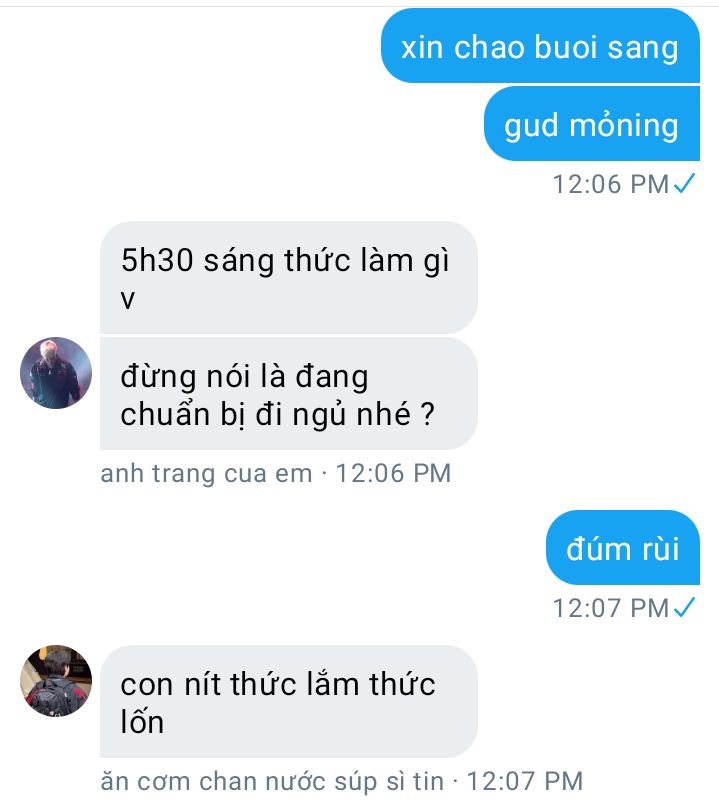Screen dimensions: 719x805
Task: Click the sent 12:06 PM timestamp
Action: point(611,184)
